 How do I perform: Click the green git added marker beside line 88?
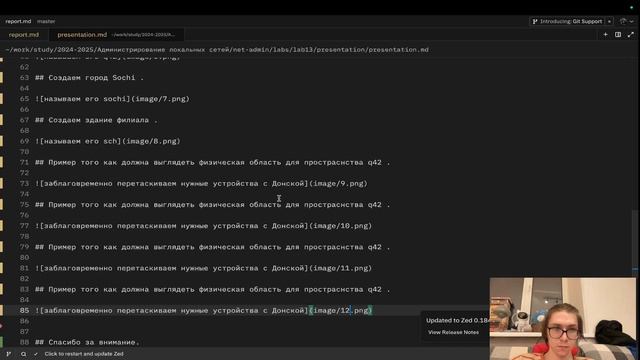[x=2, y=342]
